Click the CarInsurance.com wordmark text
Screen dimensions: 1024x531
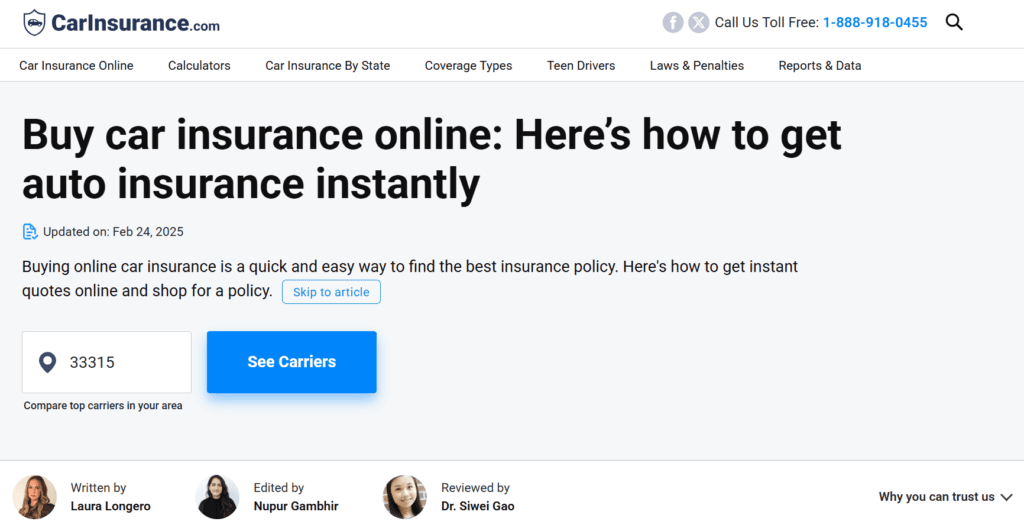pos(135,23)
